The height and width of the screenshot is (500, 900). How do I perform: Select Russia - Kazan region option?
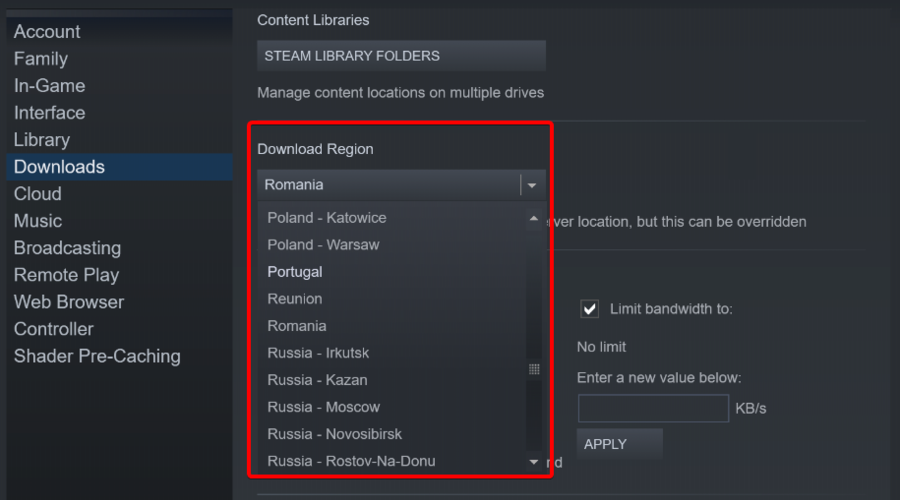point(317,380)
